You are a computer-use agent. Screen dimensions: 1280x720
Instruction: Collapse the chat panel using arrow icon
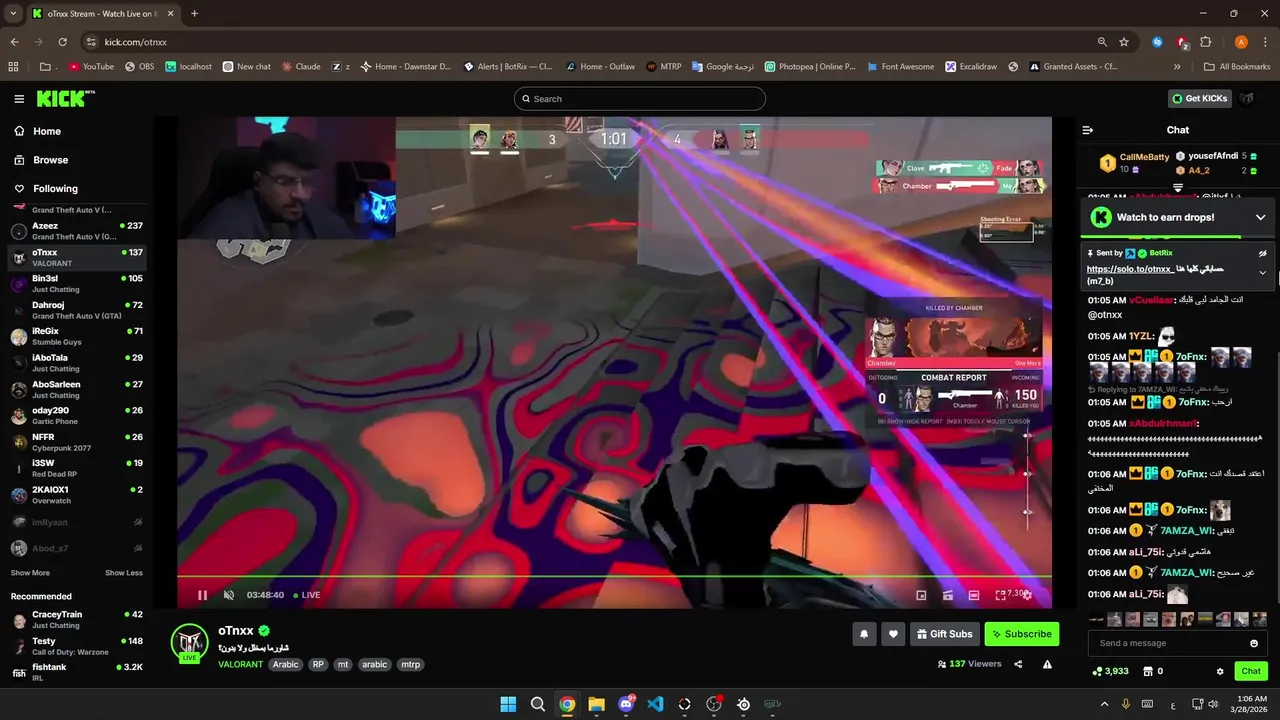[1088, 130]
